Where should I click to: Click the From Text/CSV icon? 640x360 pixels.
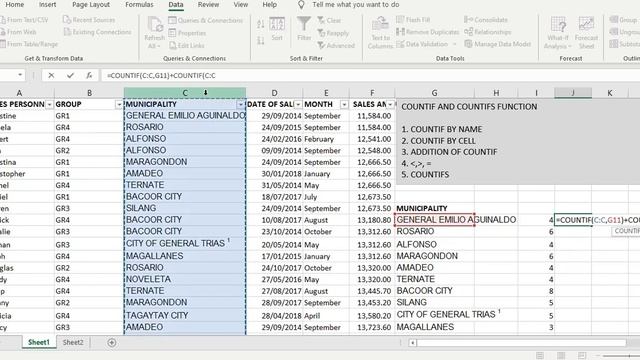pos(2,20)
